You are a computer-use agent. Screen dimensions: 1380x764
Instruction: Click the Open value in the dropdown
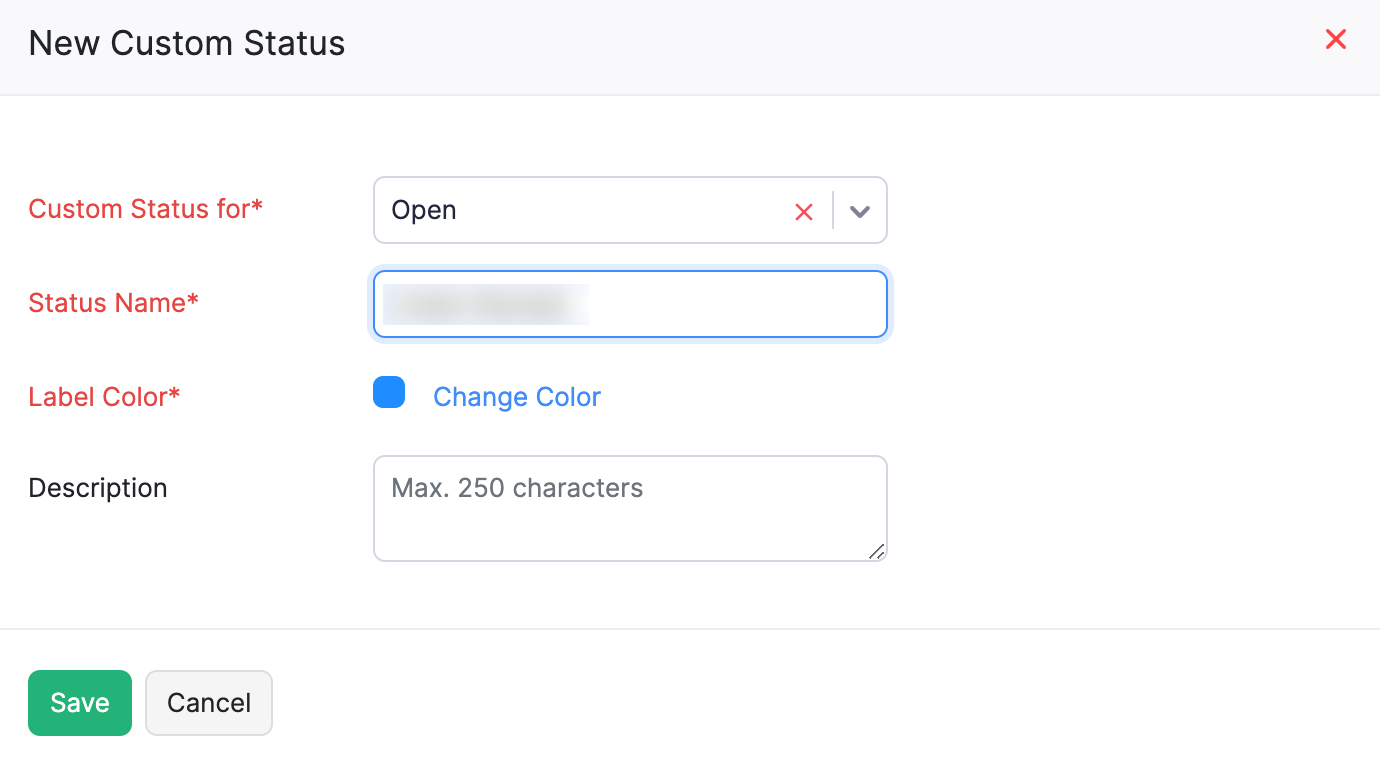click(x=424, y=210)
